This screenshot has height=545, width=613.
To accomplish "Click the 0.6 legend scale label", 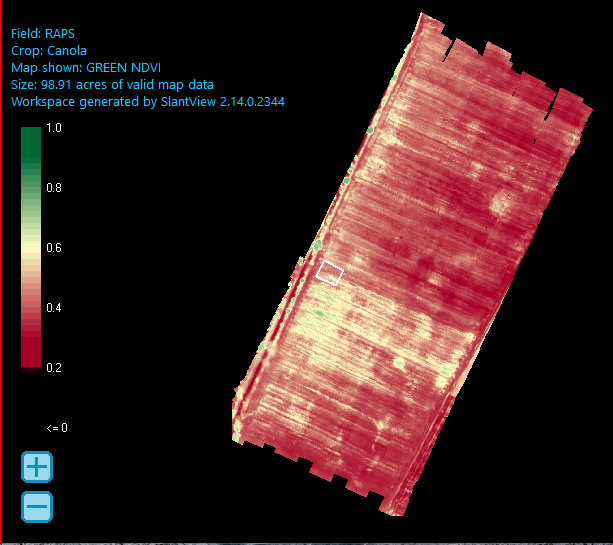I will [x=54, y=248].
